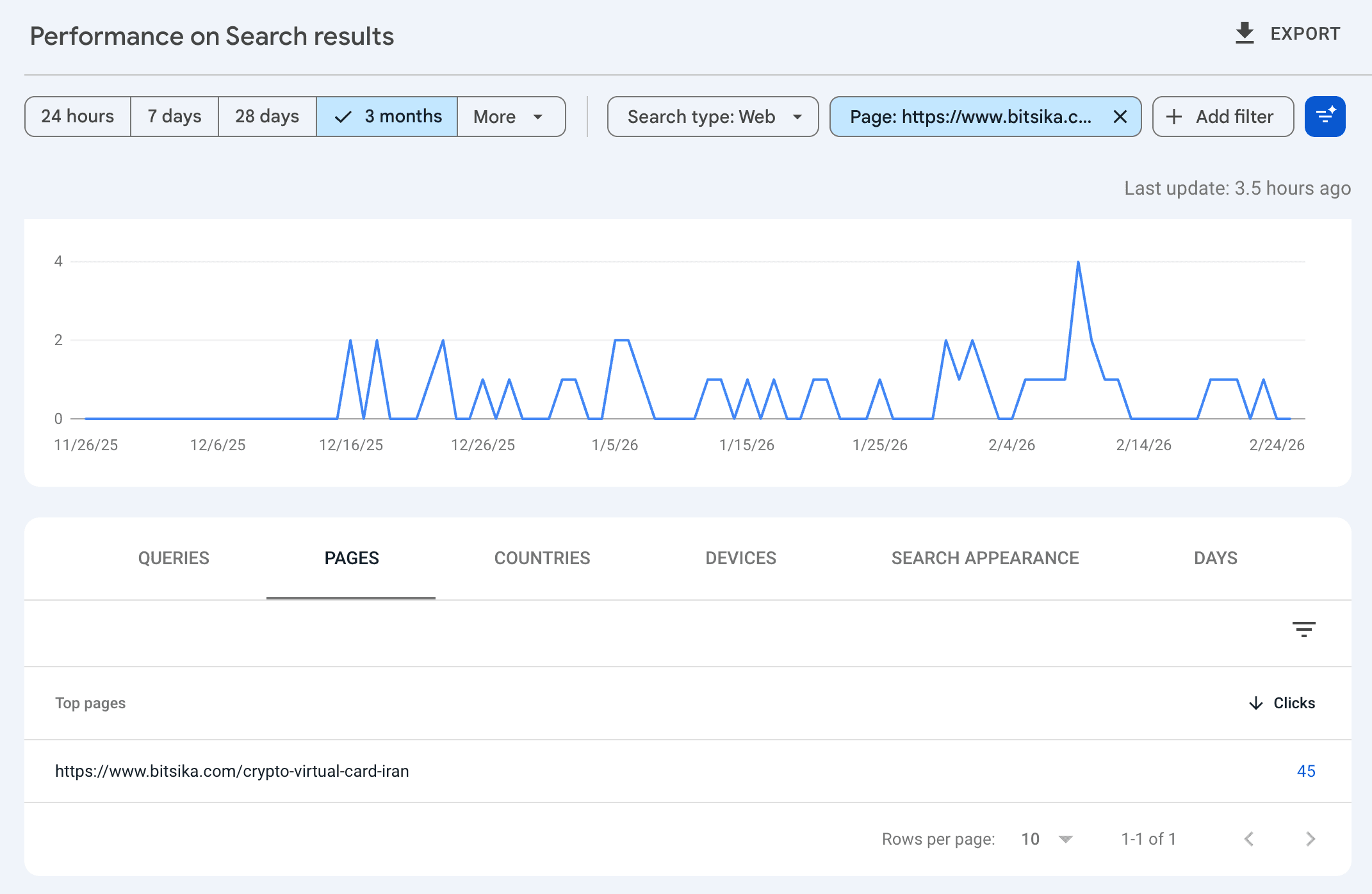Viewport: 1372px width, 894px height.
Task: Select the 28 days date range
Action: [x=266, y=117]
